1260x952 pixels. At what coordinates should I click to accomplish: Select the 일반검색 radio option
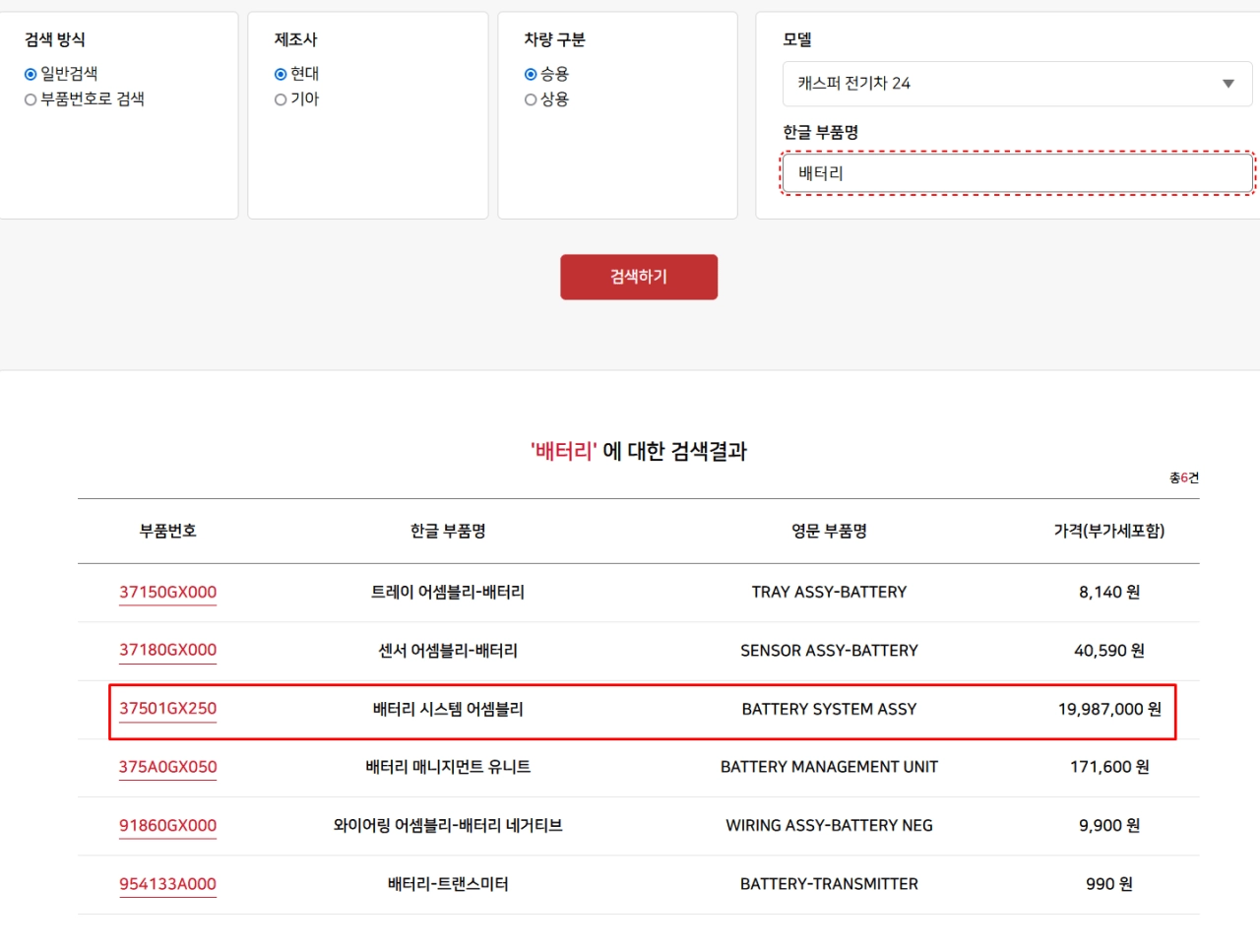tap(31, 74)
